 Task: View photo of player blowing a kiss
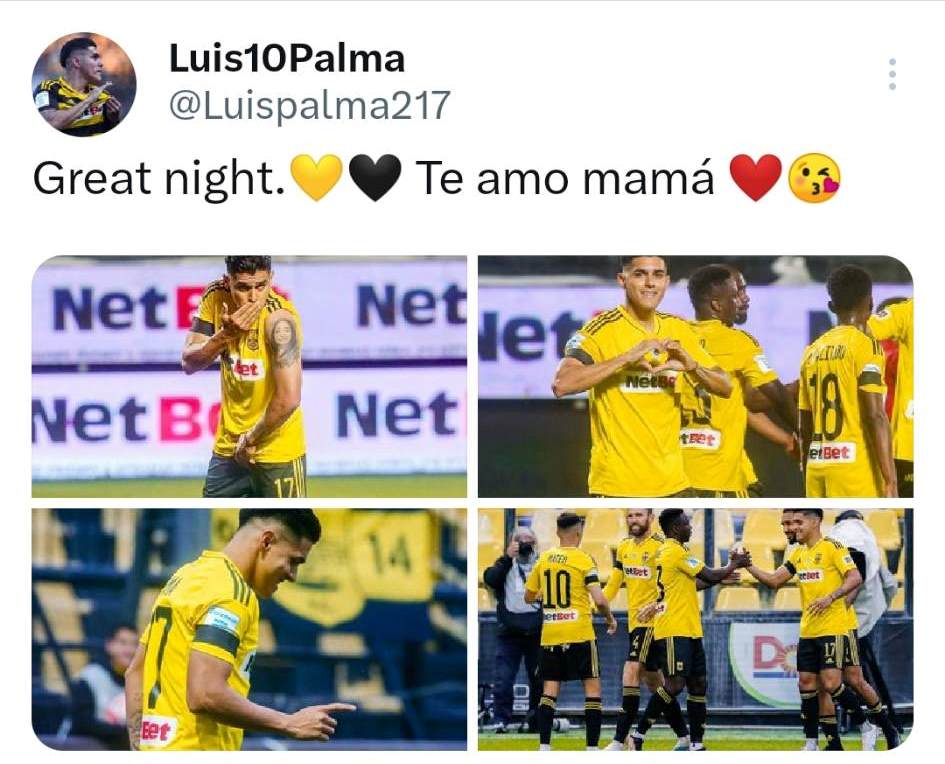coord(249,377)
